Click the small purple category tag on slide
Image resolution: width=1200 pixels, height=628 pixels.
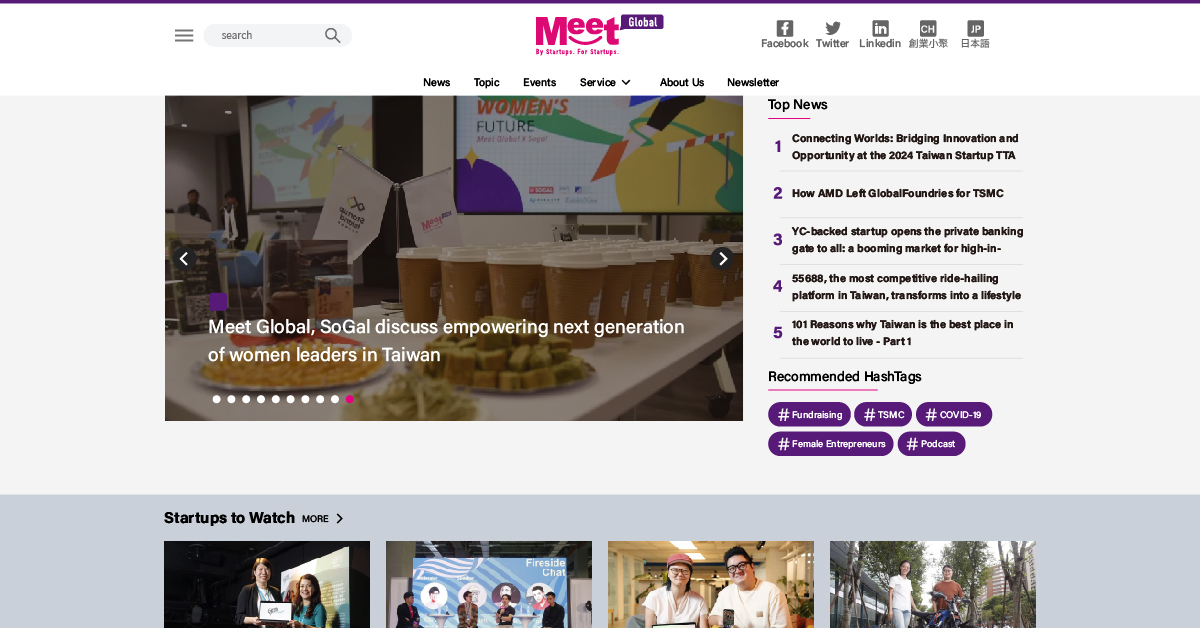coord(218,302)
